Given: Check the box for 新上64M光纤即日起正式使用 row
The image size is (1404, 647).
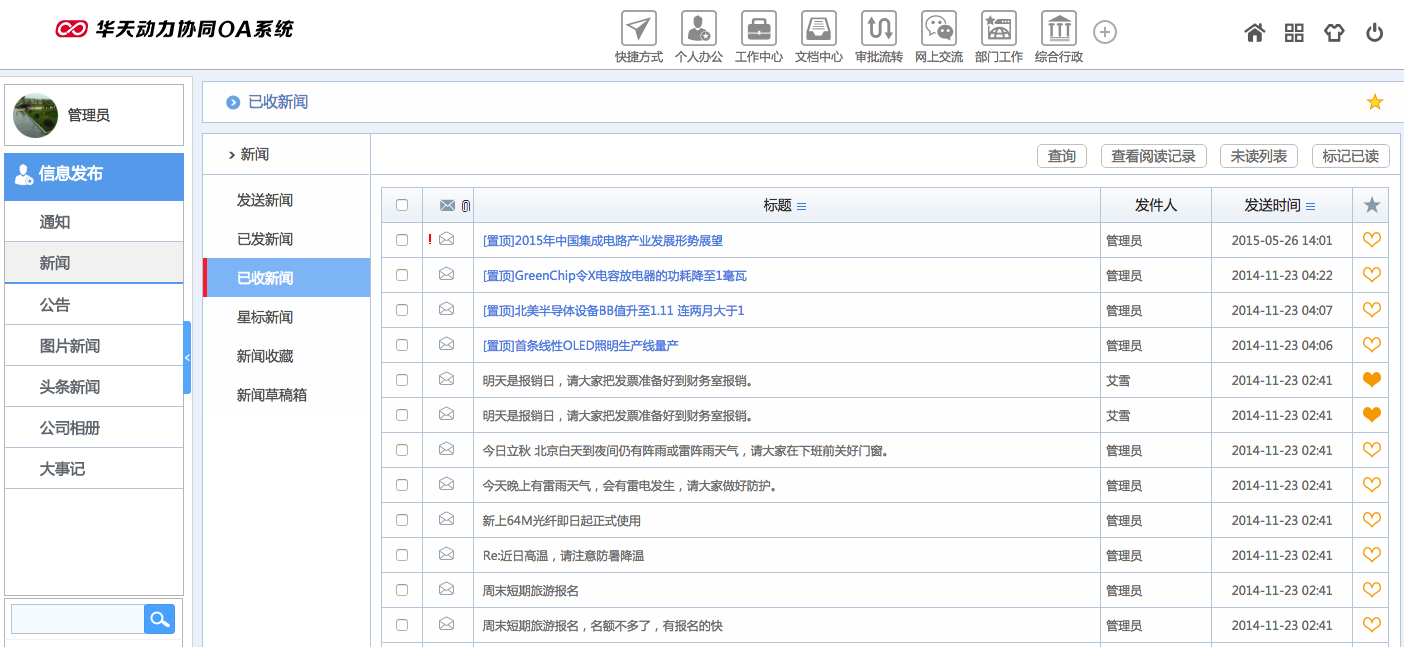Looking at the screenshot, I should click(x=402, y=520).
